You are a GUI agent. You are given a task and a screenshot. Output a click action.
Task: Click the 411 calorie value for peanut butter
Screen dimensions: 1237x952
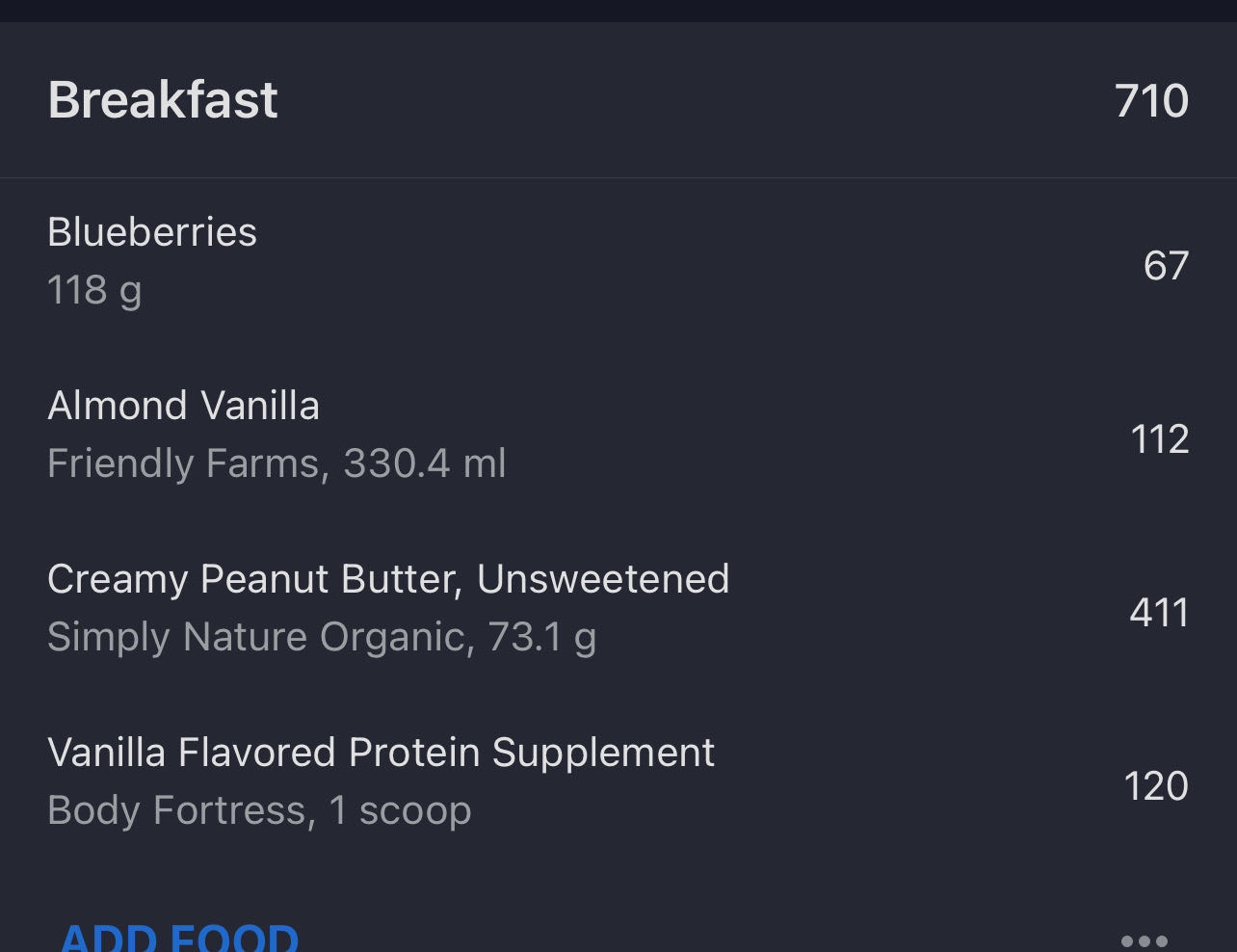[1159, 612]
